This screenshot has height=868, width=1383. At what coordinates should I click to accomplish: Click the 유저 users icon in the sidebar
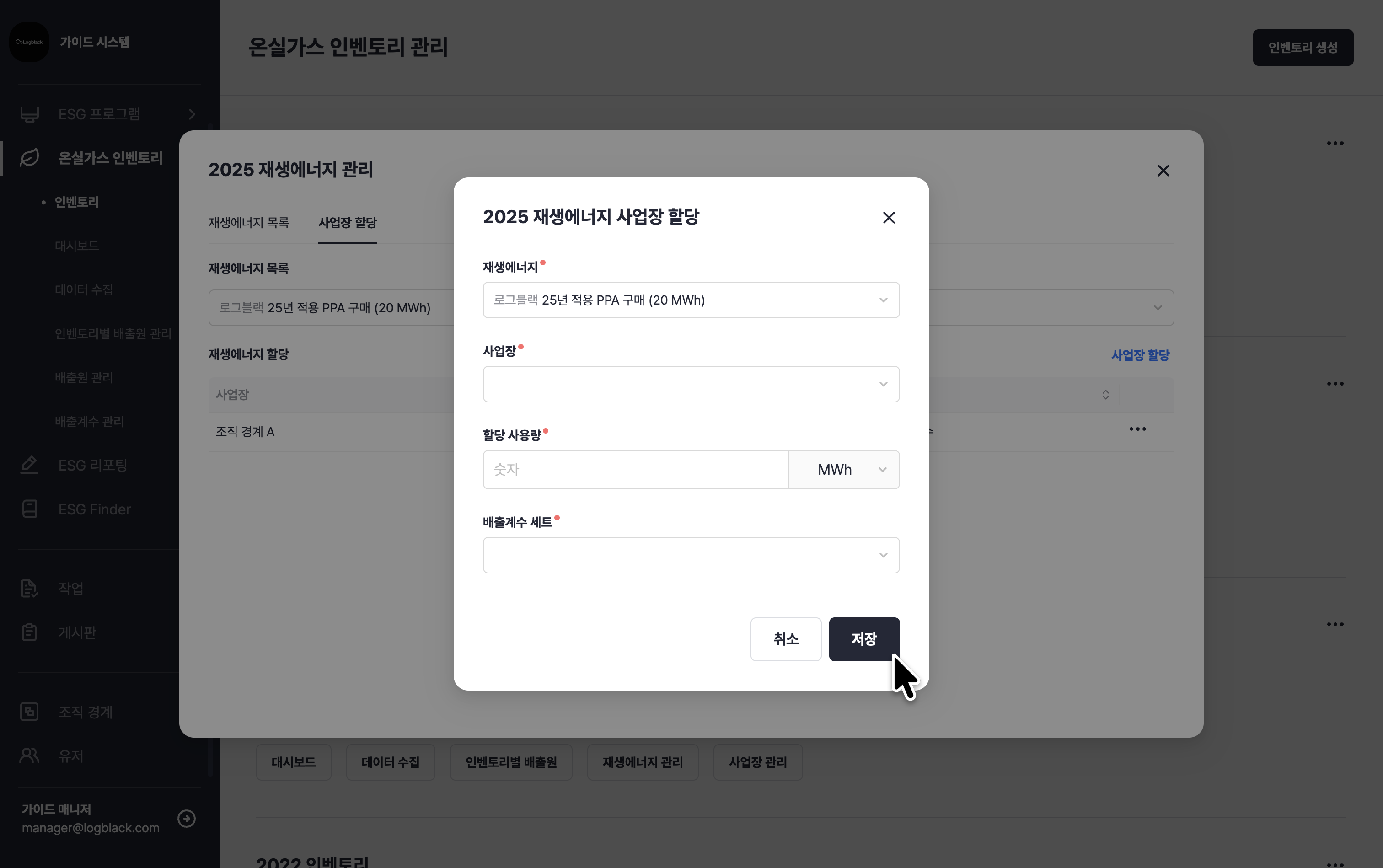click(29, 756)
